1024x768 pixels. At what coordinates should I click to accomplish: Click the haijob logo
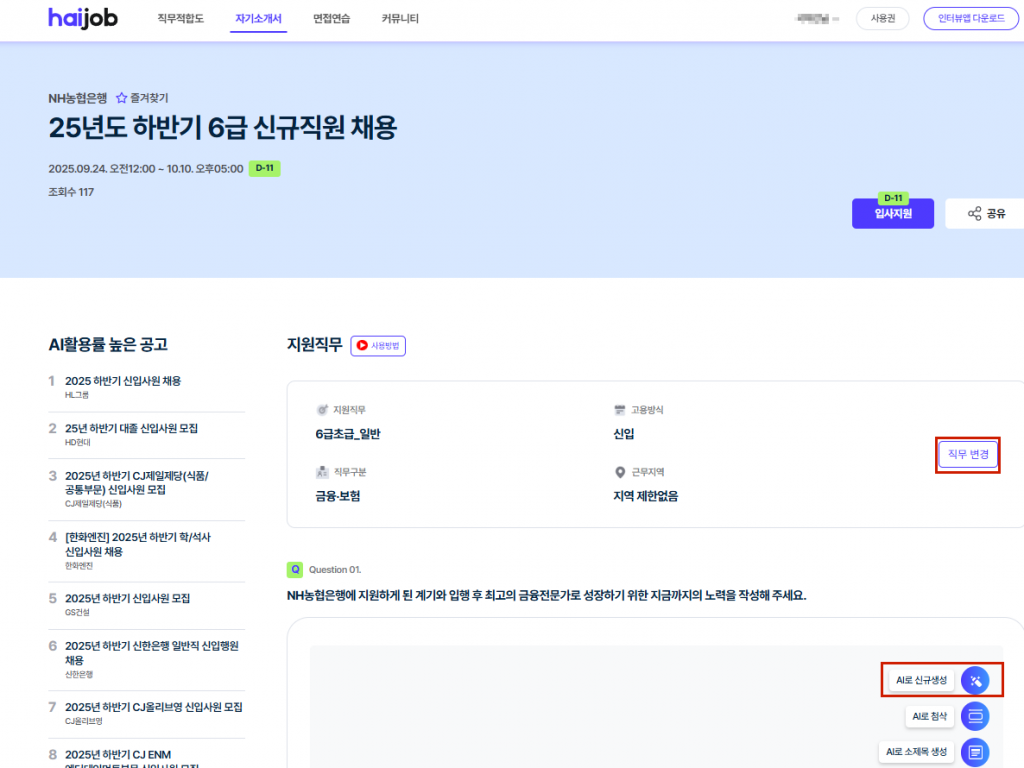[82, 18]
